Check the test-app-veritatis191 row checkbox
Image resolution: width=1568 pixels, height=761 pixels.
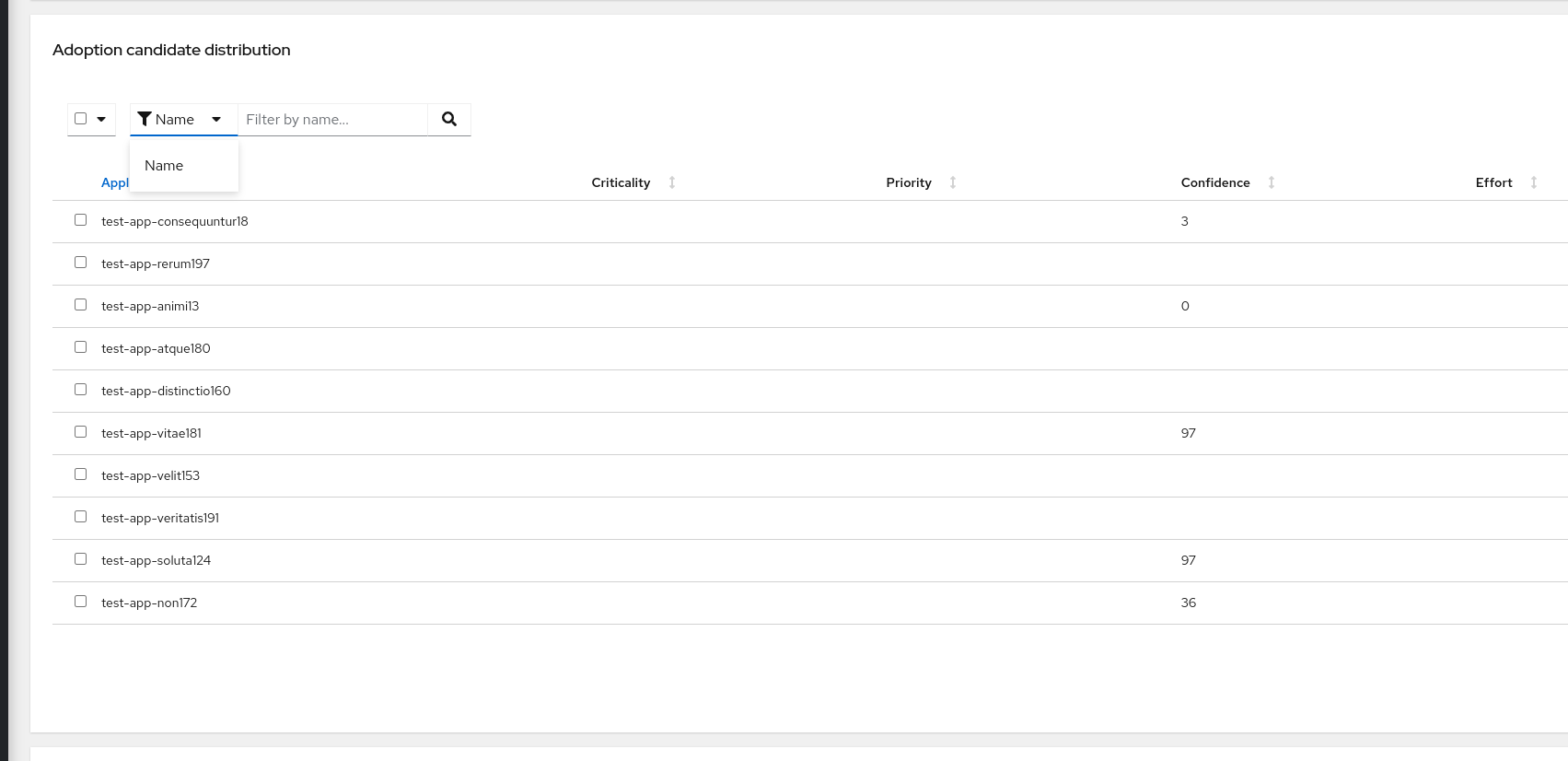pos(81,517)
